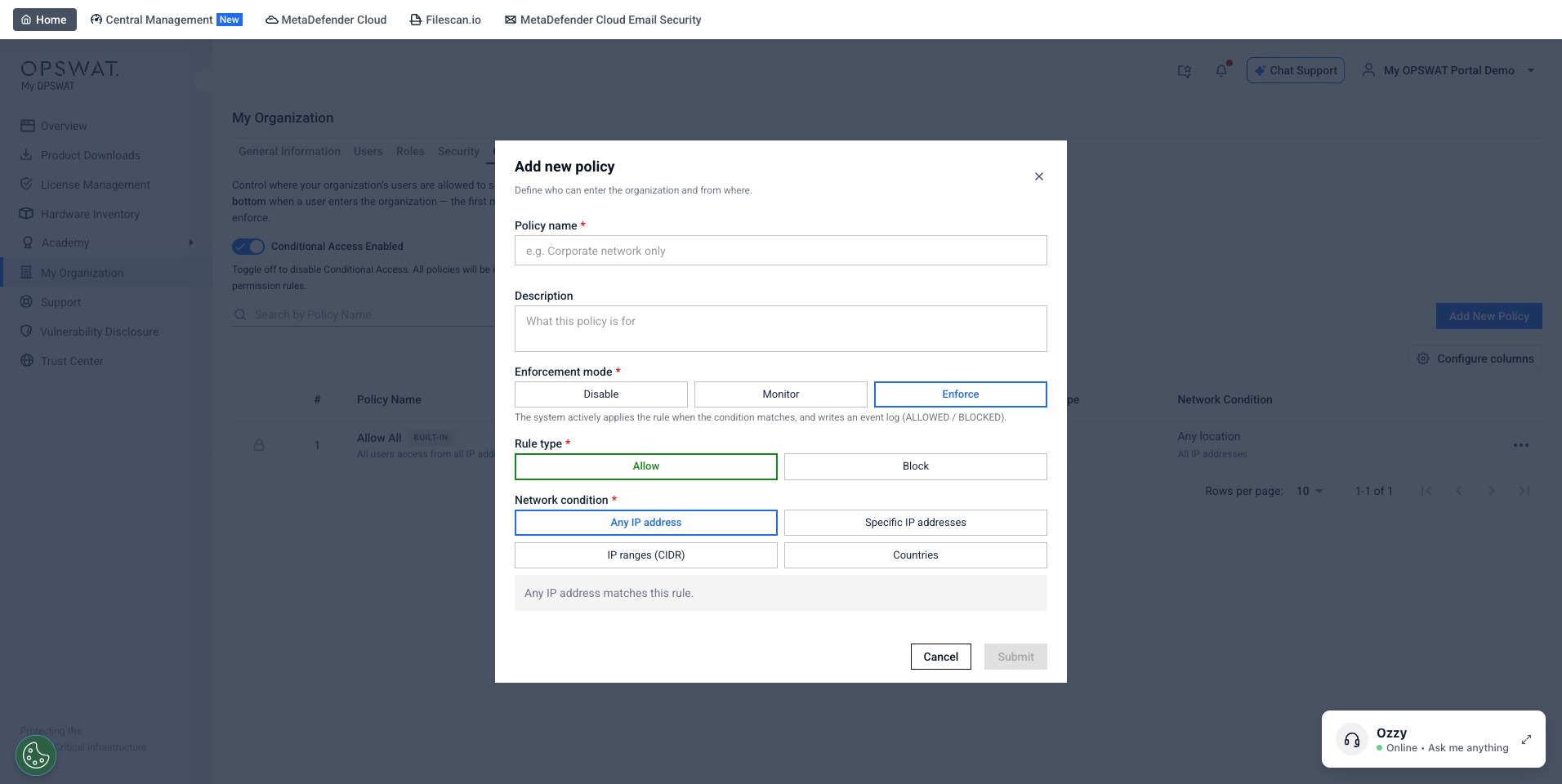The image size is (1562, 784).
Task: Open Product Downloads in sidebar
Action: 91,155
